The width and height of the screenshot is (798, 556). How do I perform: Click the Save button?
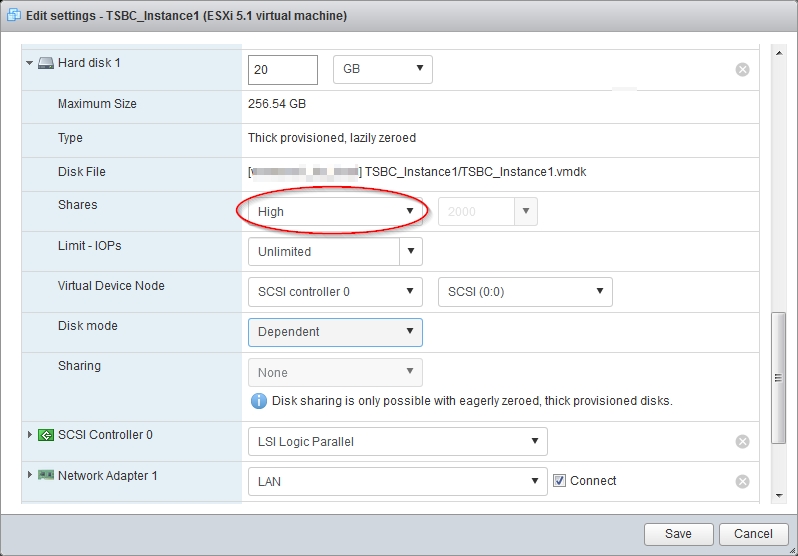coord(678,534)
